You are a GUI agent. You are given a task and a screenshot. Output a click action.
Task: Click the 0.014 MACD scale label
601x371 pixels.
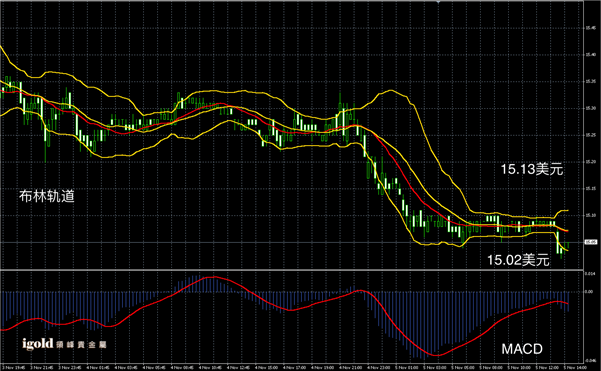tap(590, 273)
